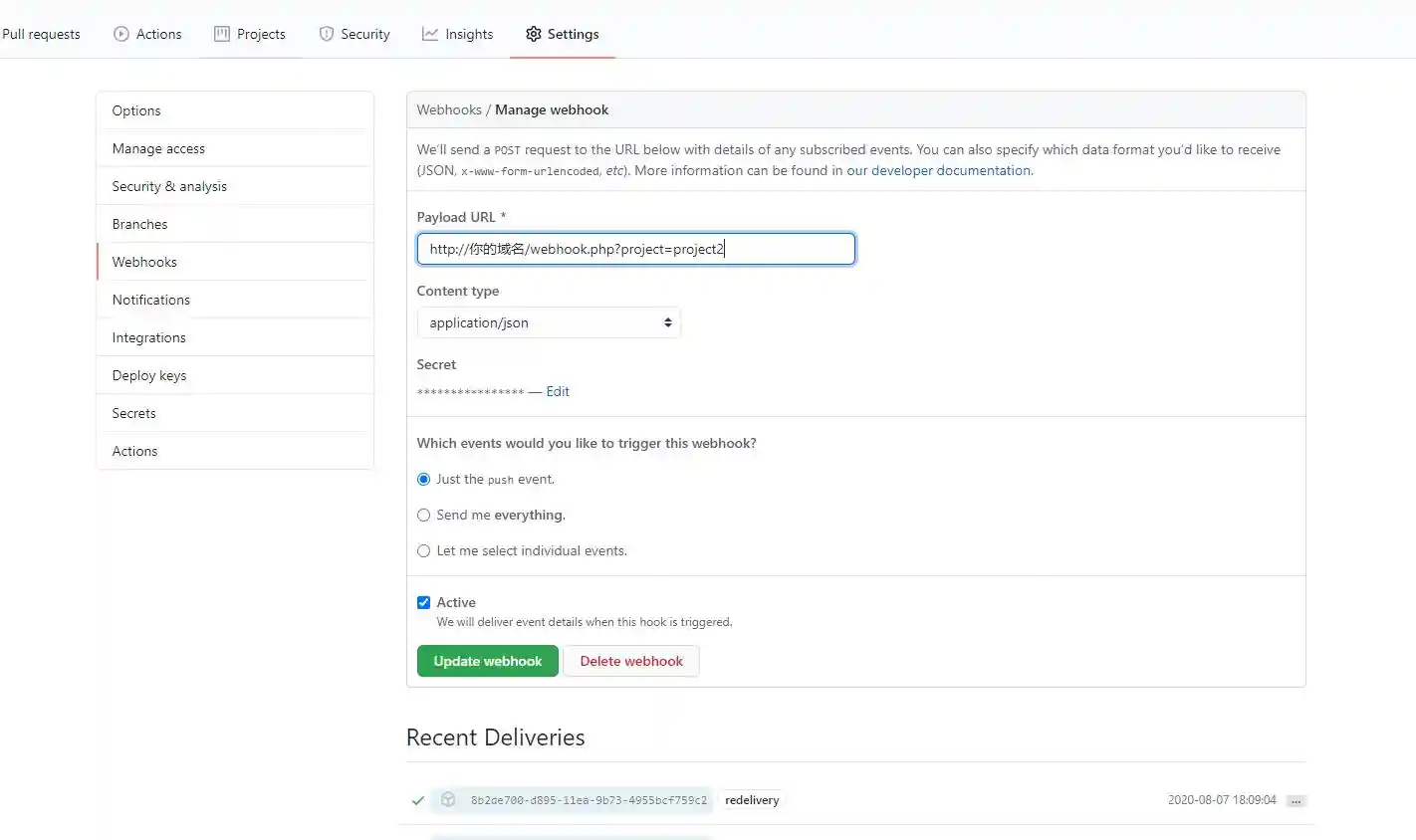The image size is (1416, 840).
Task: Open the ellipsis menu on the delivery row
Action: (x=1297, y=800)
